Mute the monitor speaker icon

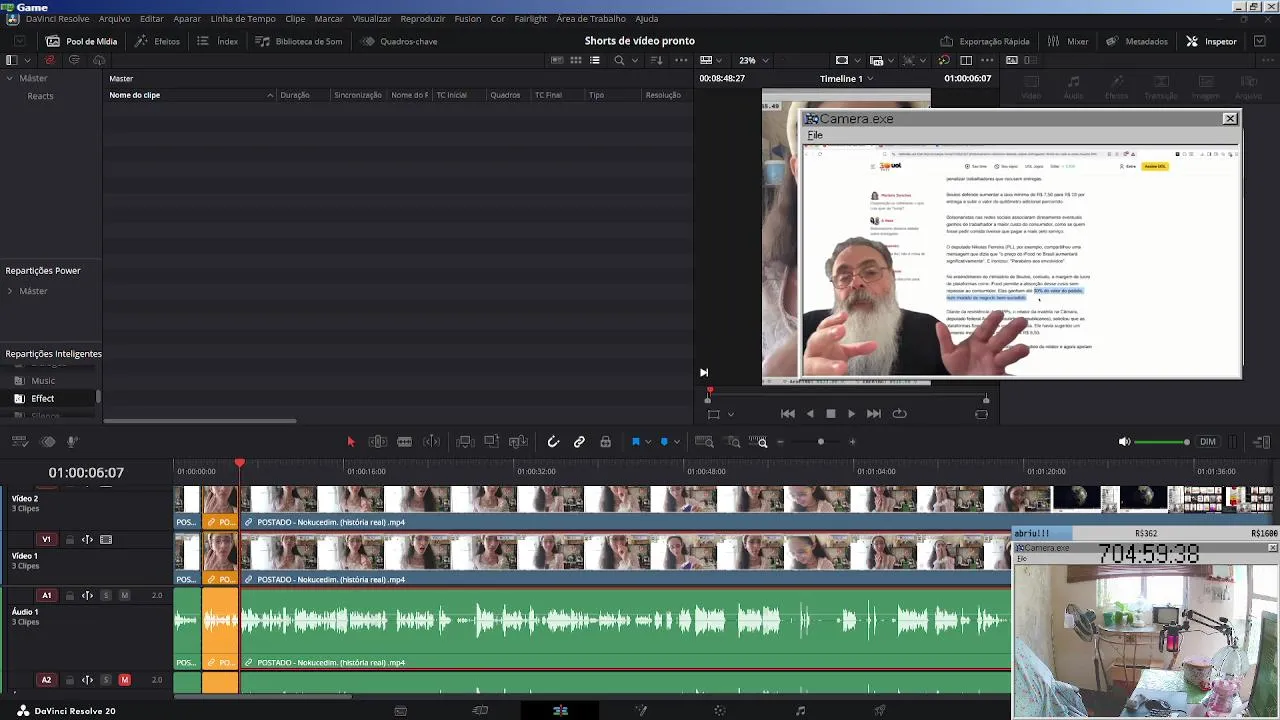tap(1124, 442)
